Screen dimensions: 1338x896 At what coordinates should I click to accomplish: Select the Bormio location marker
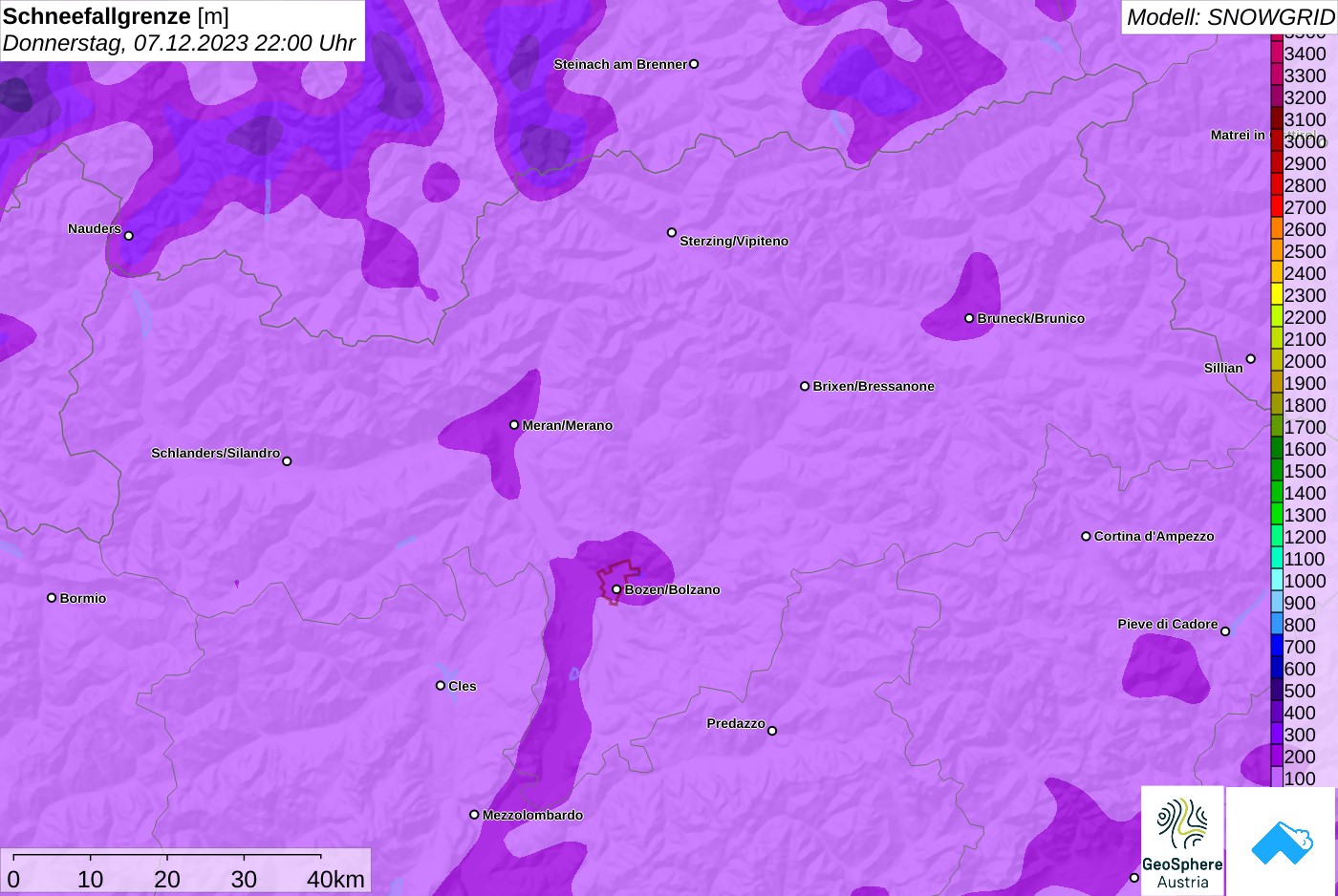52,598
